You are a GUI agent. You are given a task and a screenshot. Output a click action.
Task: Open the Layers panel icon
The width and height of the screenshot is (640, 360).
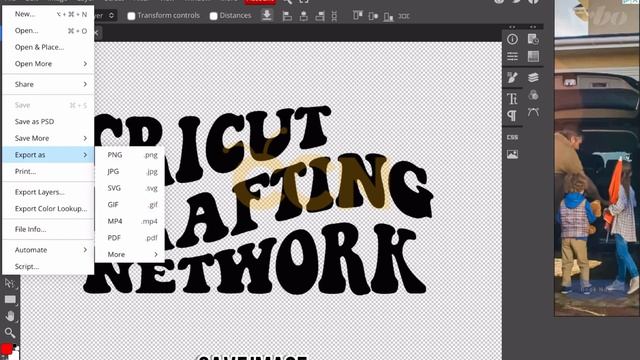[533, 77]
